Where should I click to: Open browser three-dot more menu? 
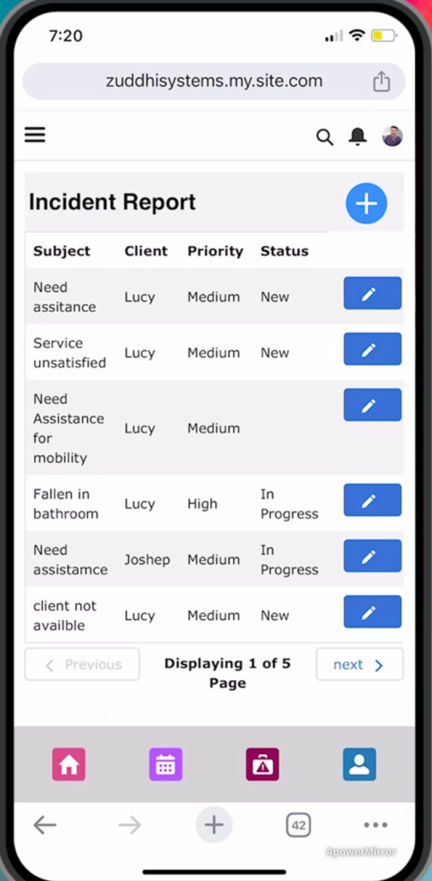(x=375, y=825)
